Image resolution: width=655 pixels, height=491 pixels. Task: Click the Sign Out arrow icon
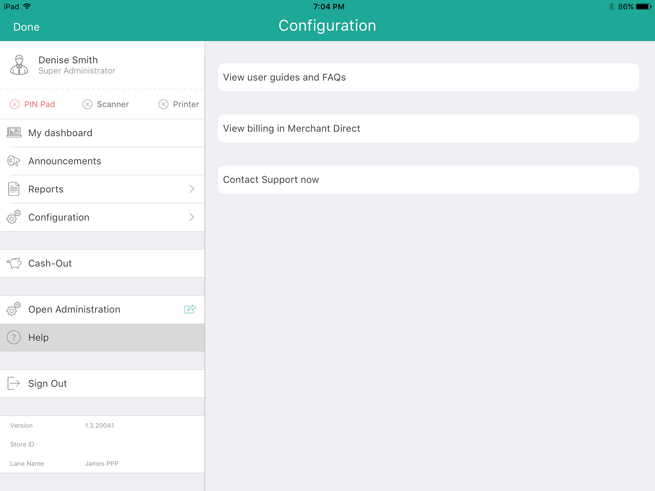(14, 383)
